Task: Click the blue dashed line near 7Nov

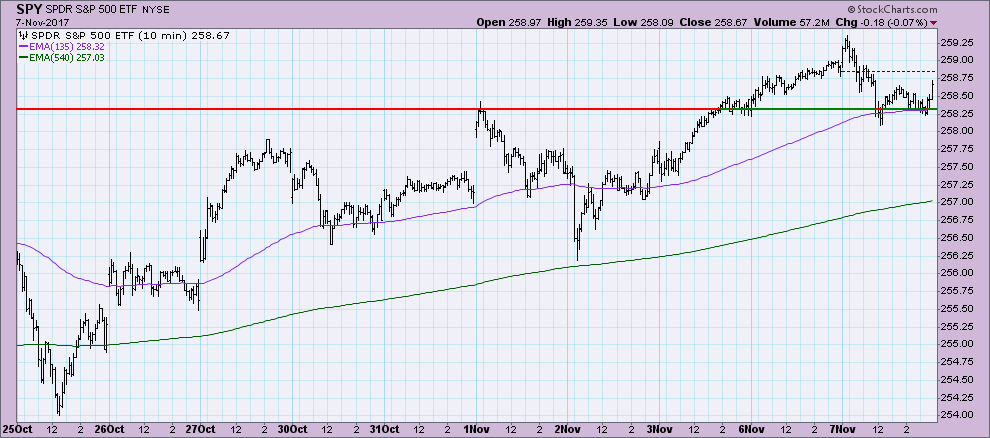Action: pyautogui.click(x=888, y=71)
